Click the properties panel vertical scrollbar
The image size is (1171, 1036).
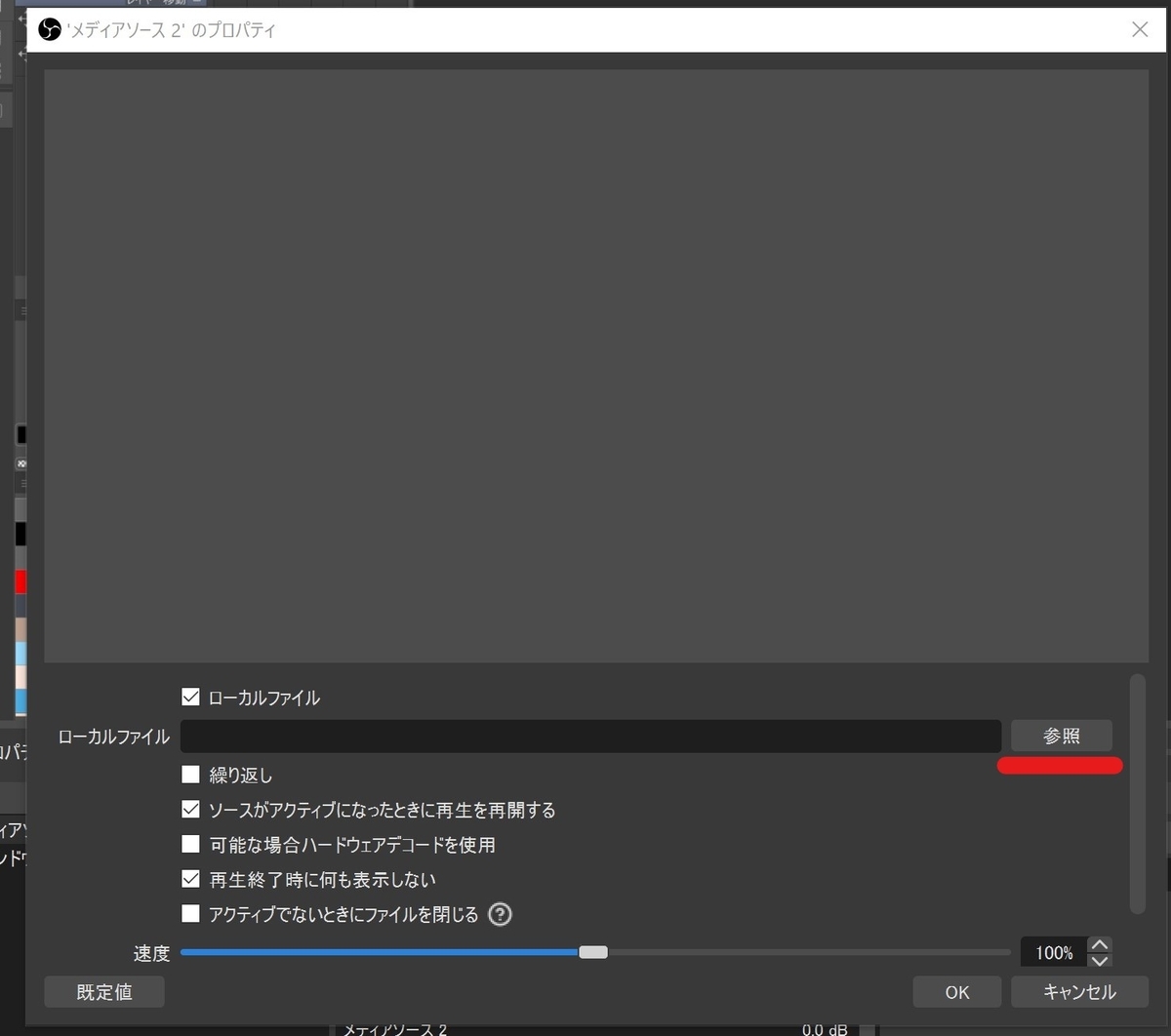point(1137,793)
